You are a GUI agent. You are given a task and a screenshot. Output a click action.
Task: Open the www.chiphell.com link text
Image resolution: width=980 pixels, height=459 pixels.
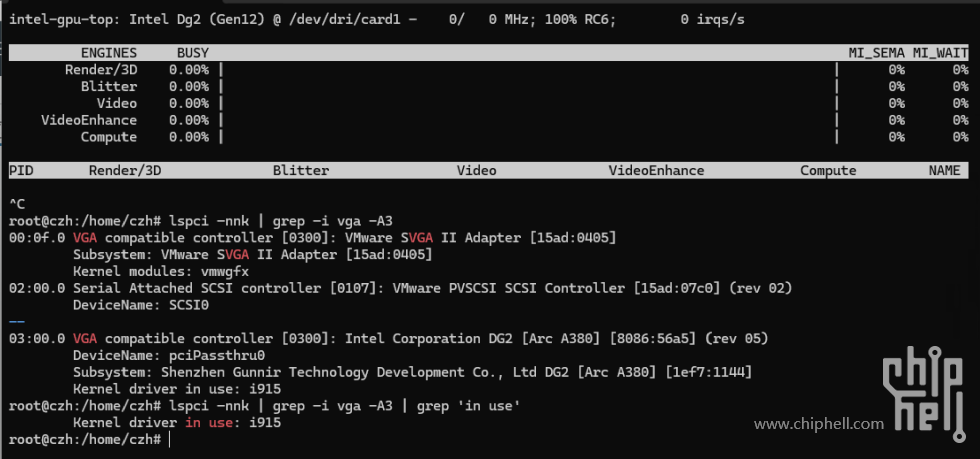point(819,424)
